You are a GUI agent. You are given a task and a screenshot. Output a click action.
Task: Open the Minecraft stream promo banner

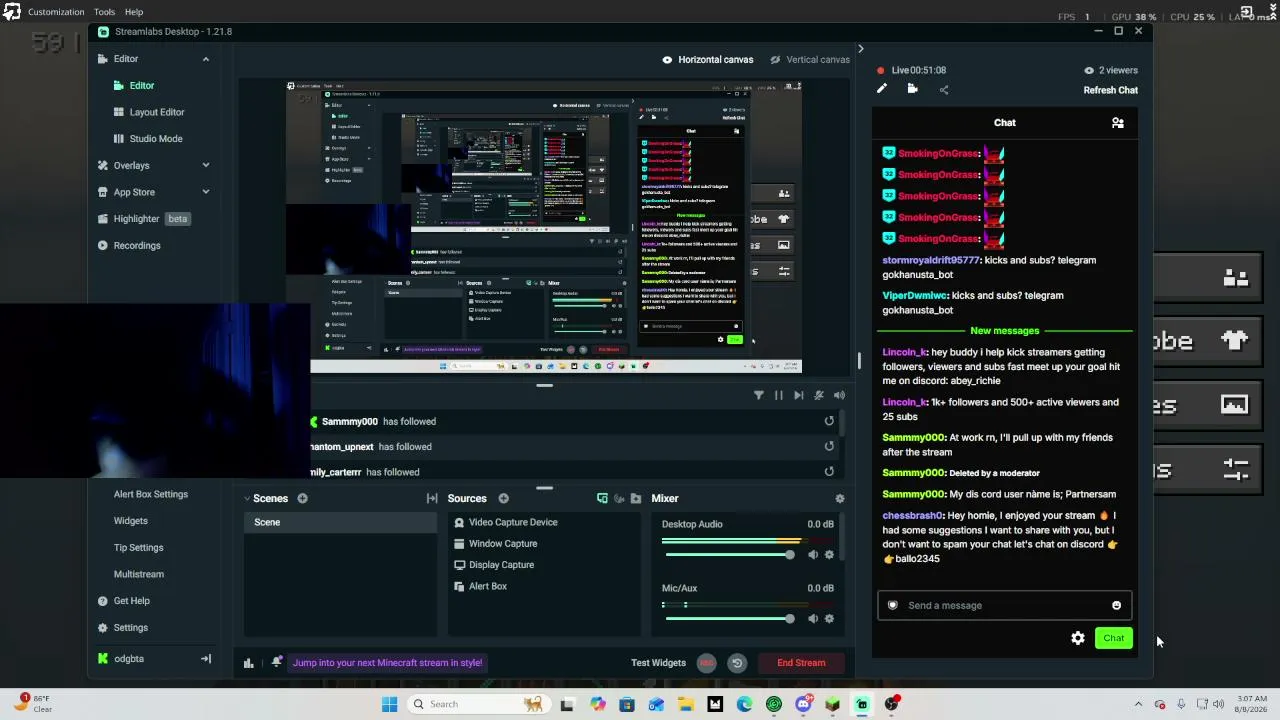[387, 662]
